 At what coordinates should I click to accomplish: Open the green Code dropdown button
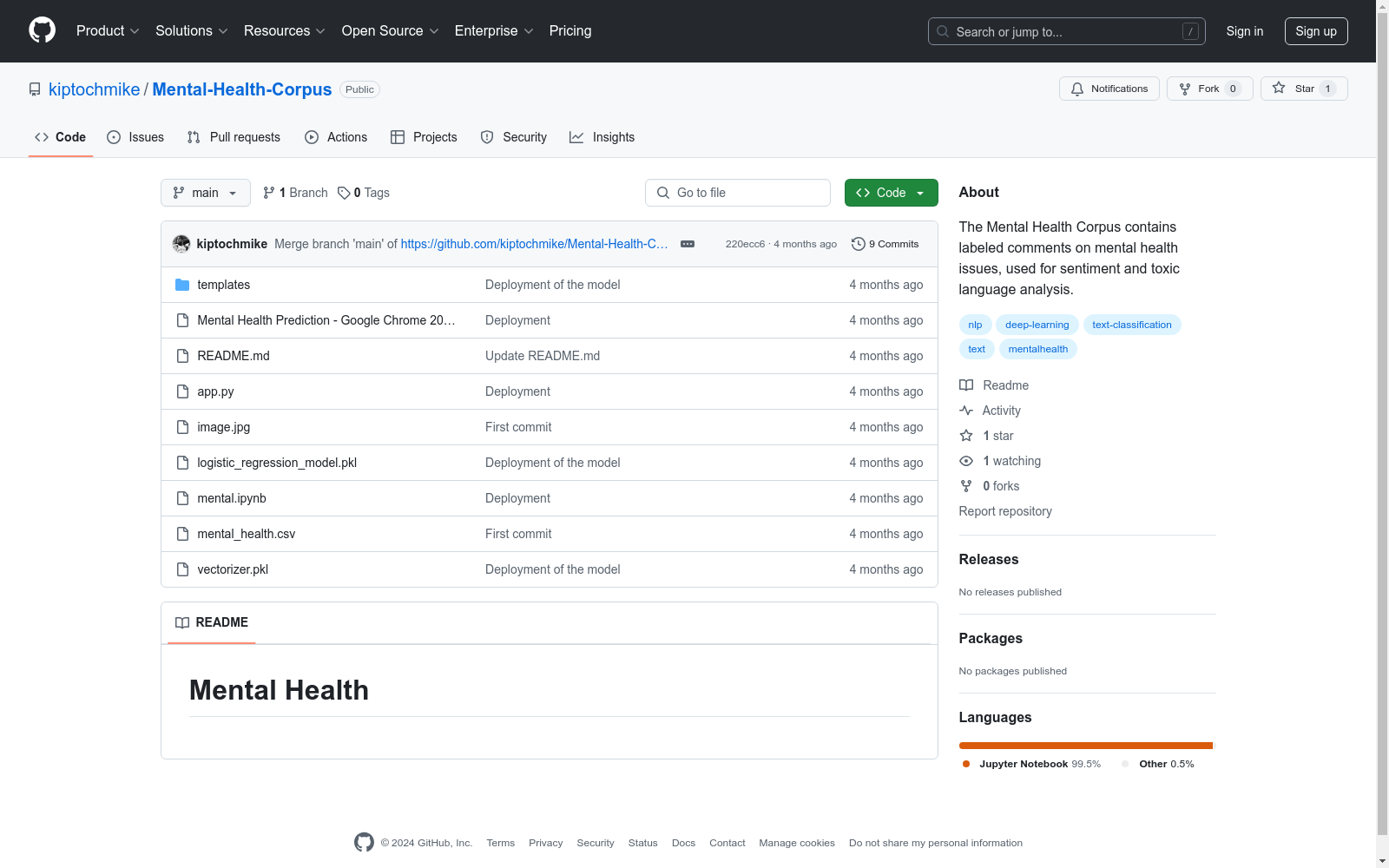tap(892, 193)
